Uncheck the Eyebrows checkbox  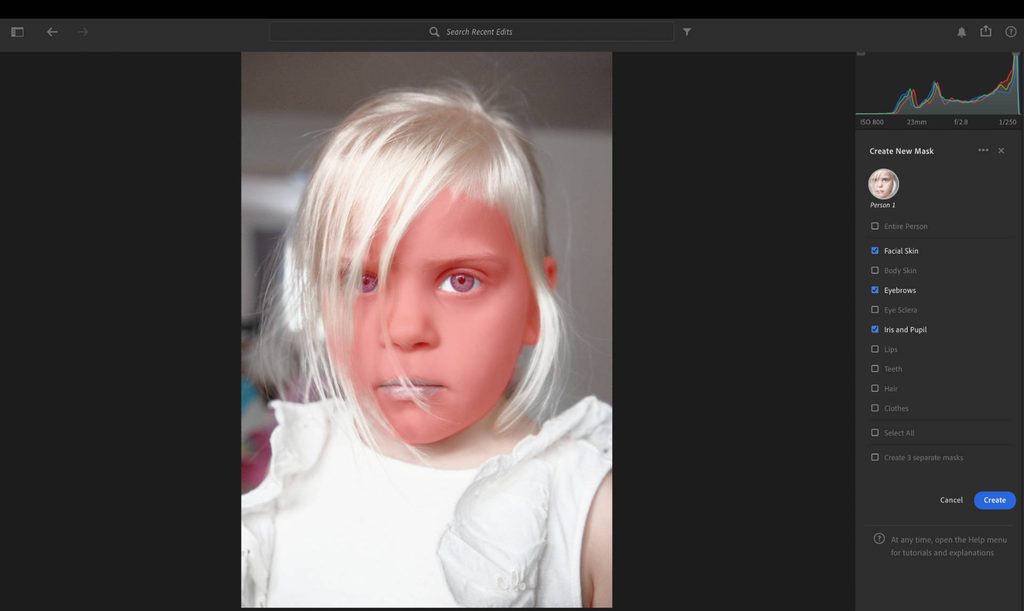874,290
